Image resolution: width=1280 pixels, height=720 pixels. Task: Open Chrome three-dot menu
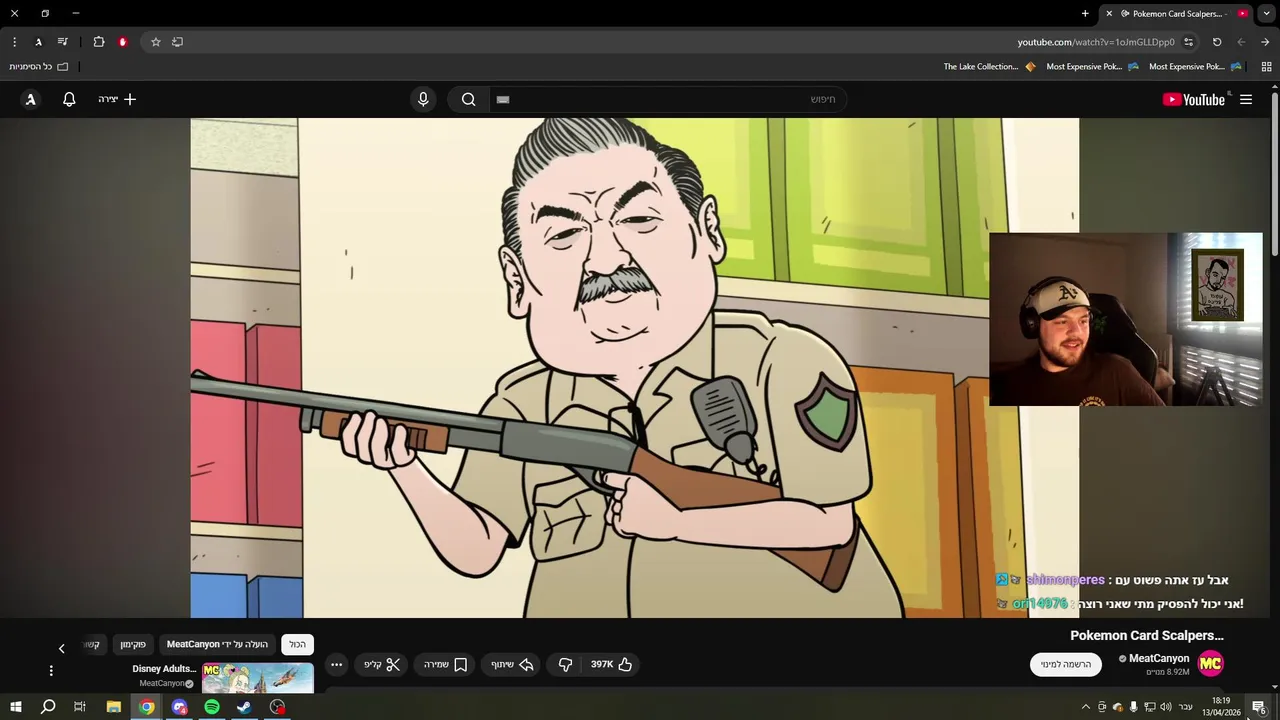coord(14,42)
